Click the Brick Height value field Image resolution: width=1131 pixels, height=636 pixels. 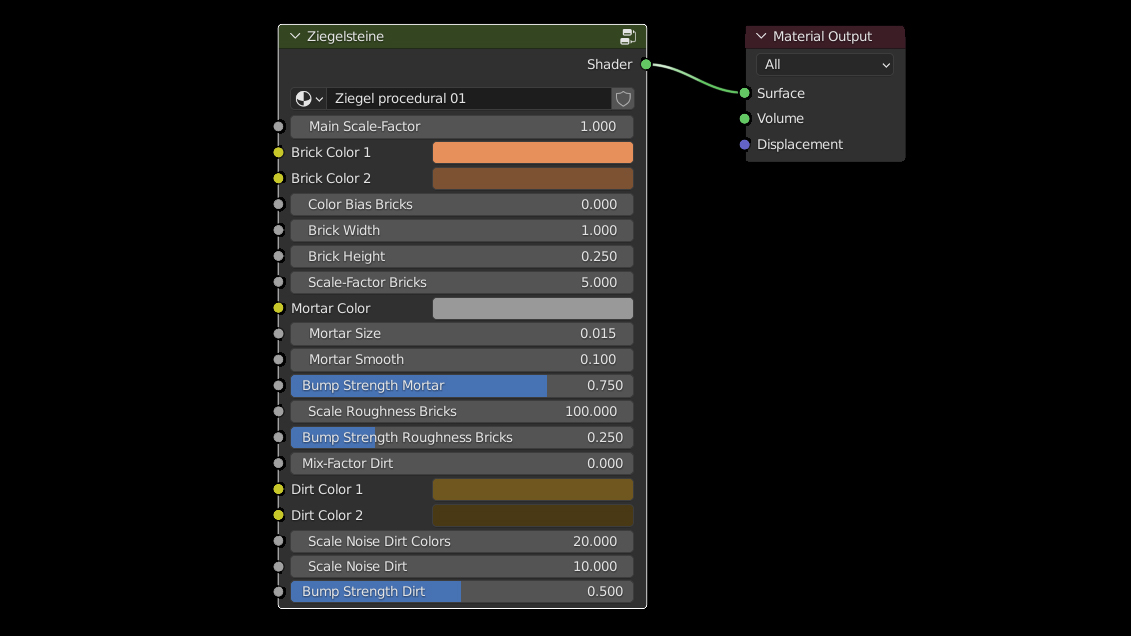click(462, 256)
